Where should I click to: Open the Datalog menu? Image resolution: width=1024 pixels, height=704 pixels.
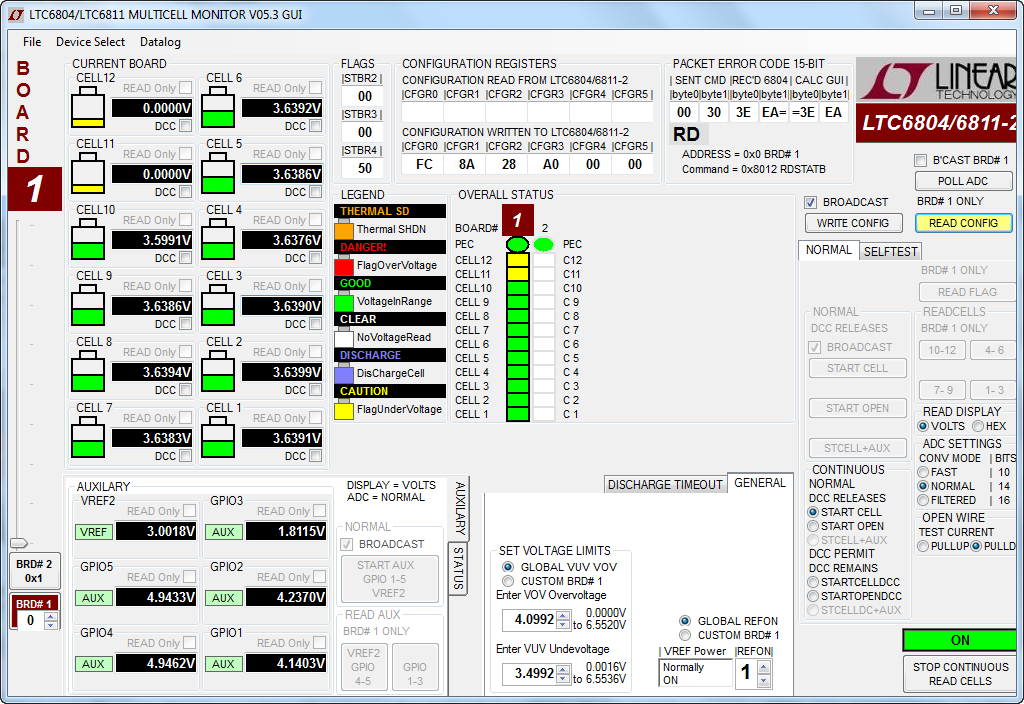click(160, 42)
